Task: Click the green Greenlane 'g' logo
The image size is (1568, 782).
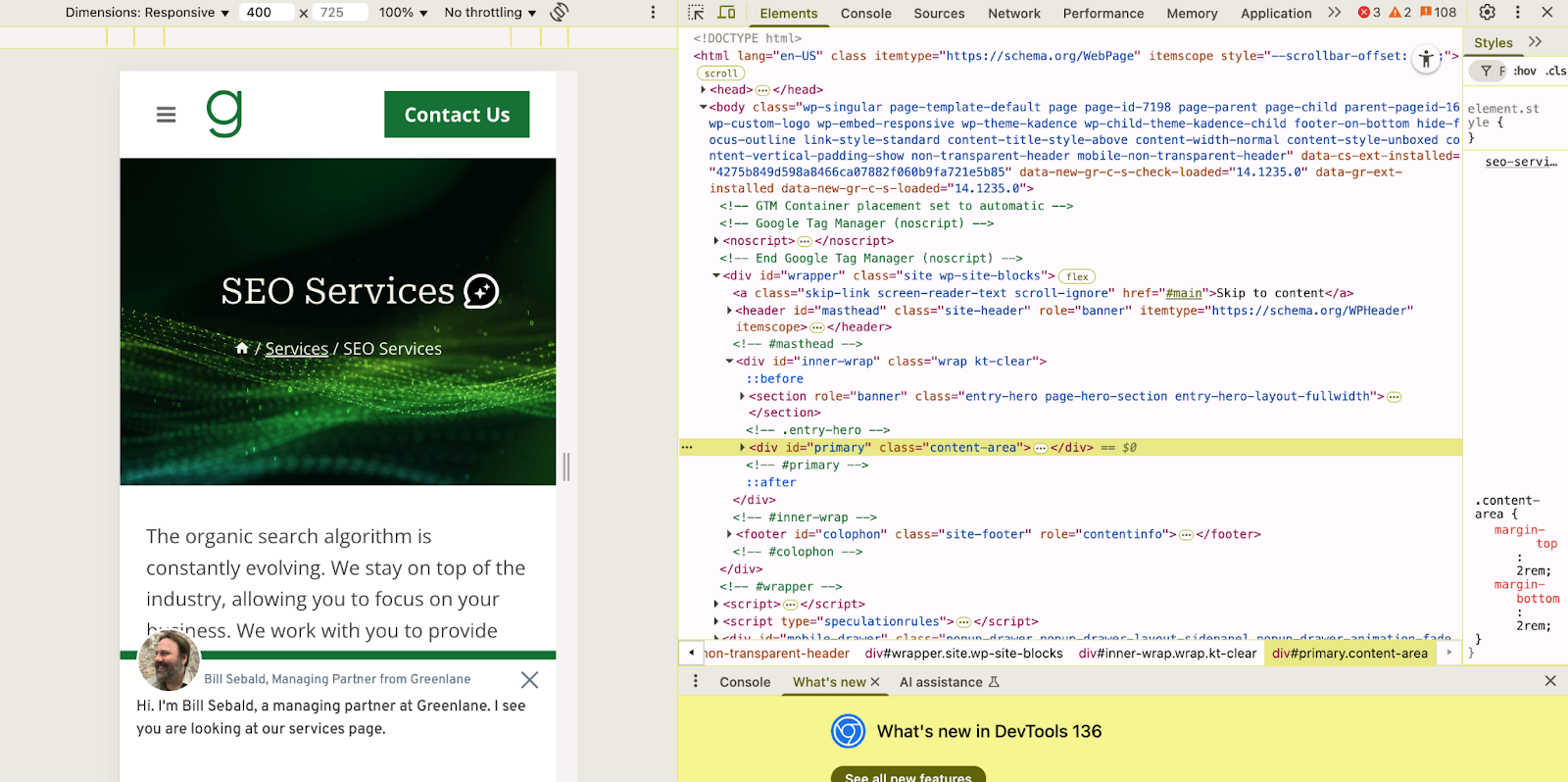Action: (224, 113)
